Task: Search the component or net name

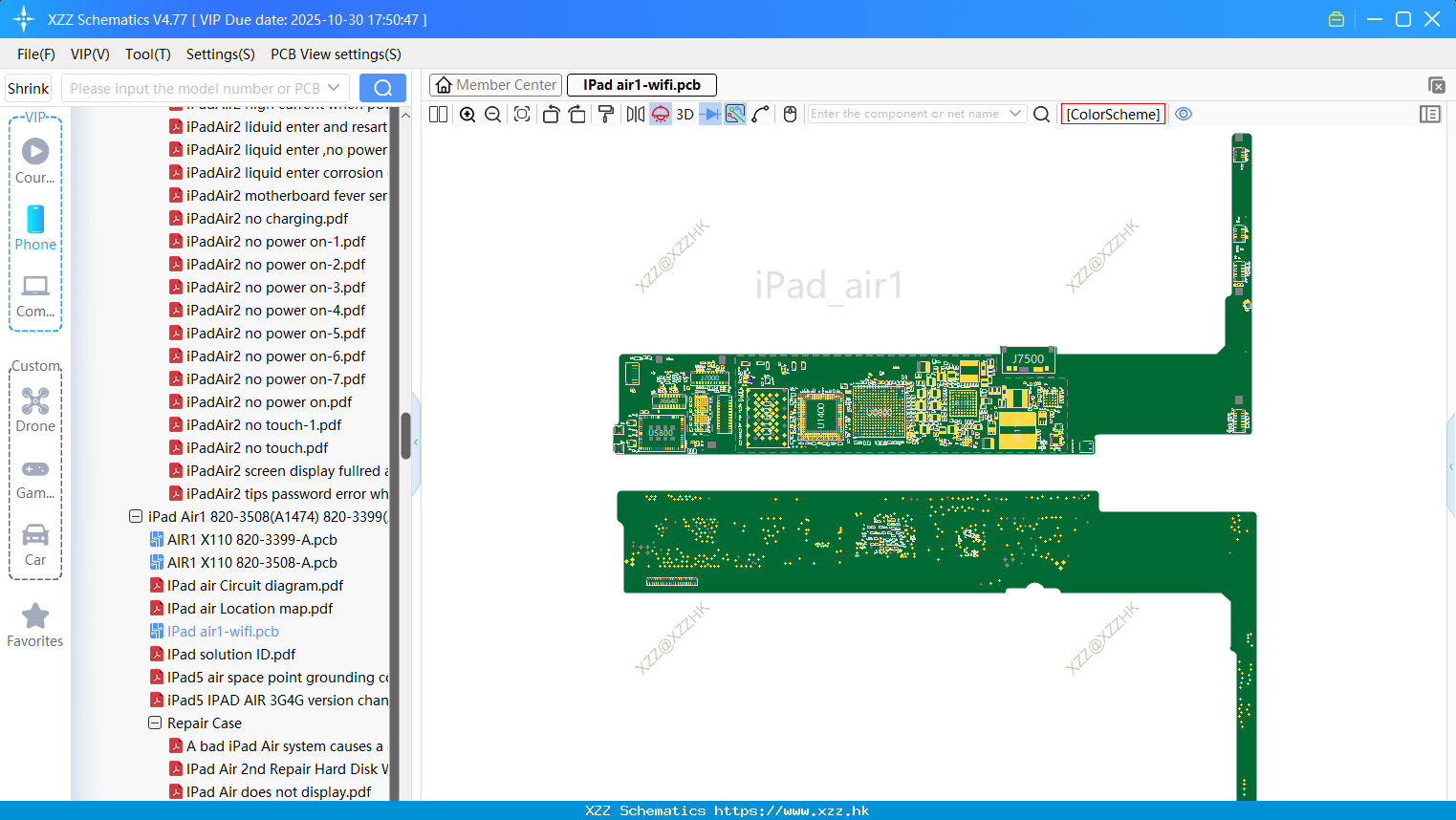Action: pyautogui.click(x=1042, y=114)
